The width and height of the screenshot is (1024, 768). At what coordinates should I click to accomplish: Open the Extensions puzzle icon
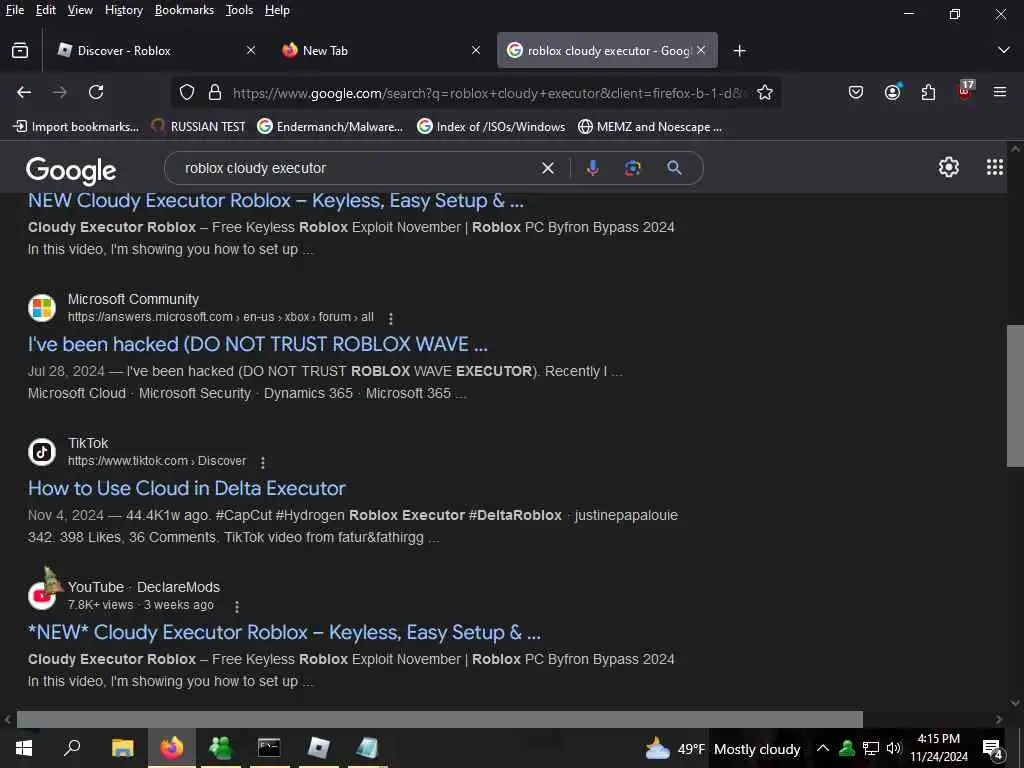tap(929, 93)
